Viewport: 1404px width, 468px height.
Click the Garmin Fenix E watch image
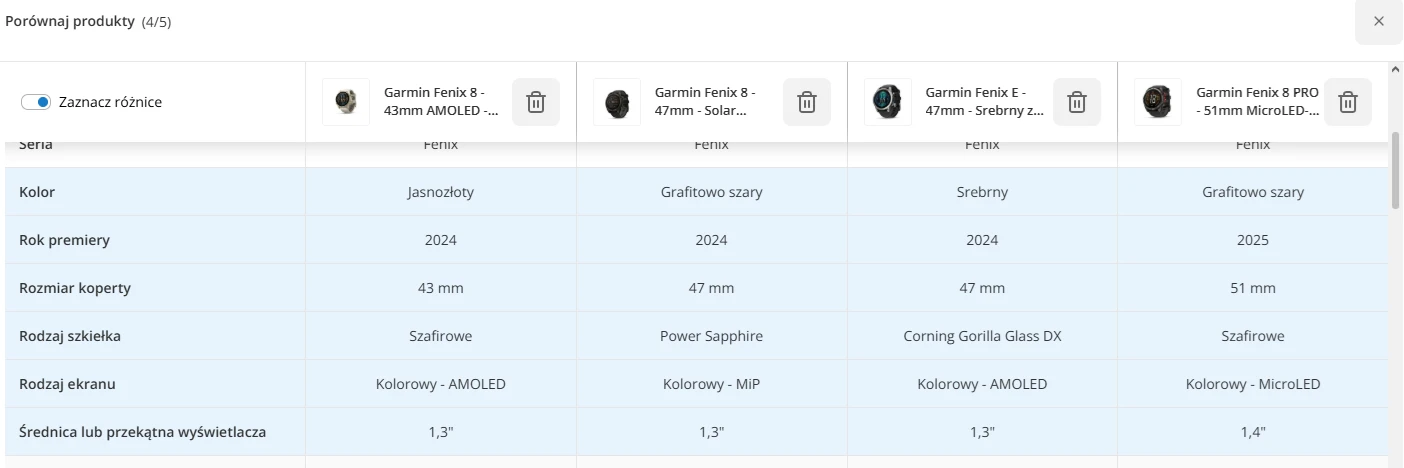[888, 102]
